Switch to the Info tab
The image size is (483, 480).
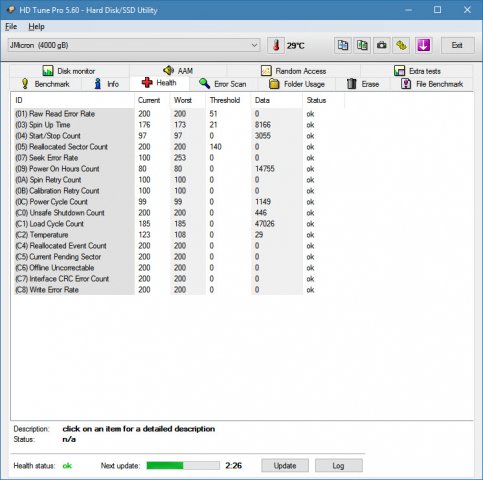tap(106, 84)
